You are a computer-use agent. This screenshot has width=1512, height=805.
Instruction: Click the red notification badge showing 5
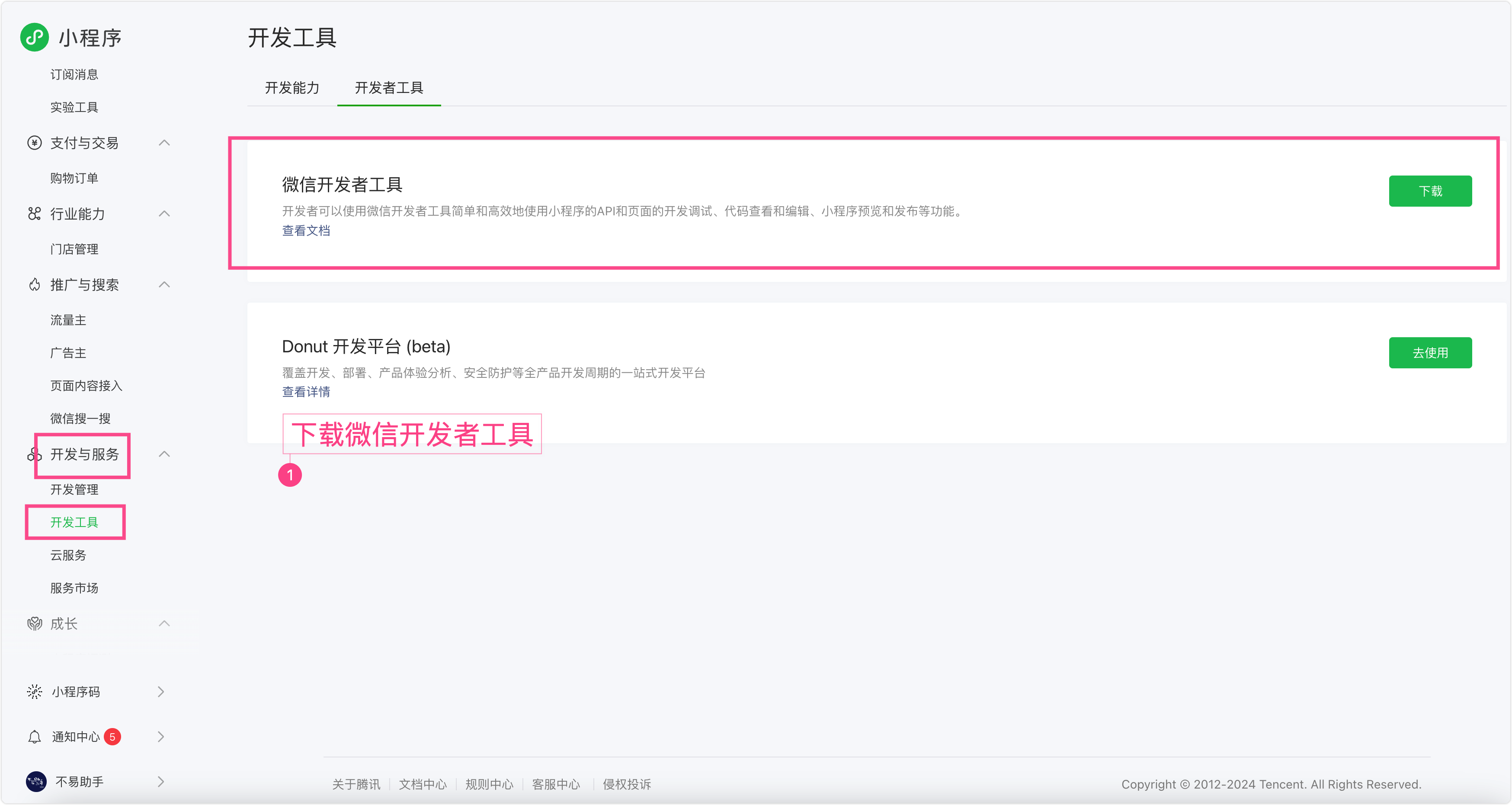click(112, 737)
